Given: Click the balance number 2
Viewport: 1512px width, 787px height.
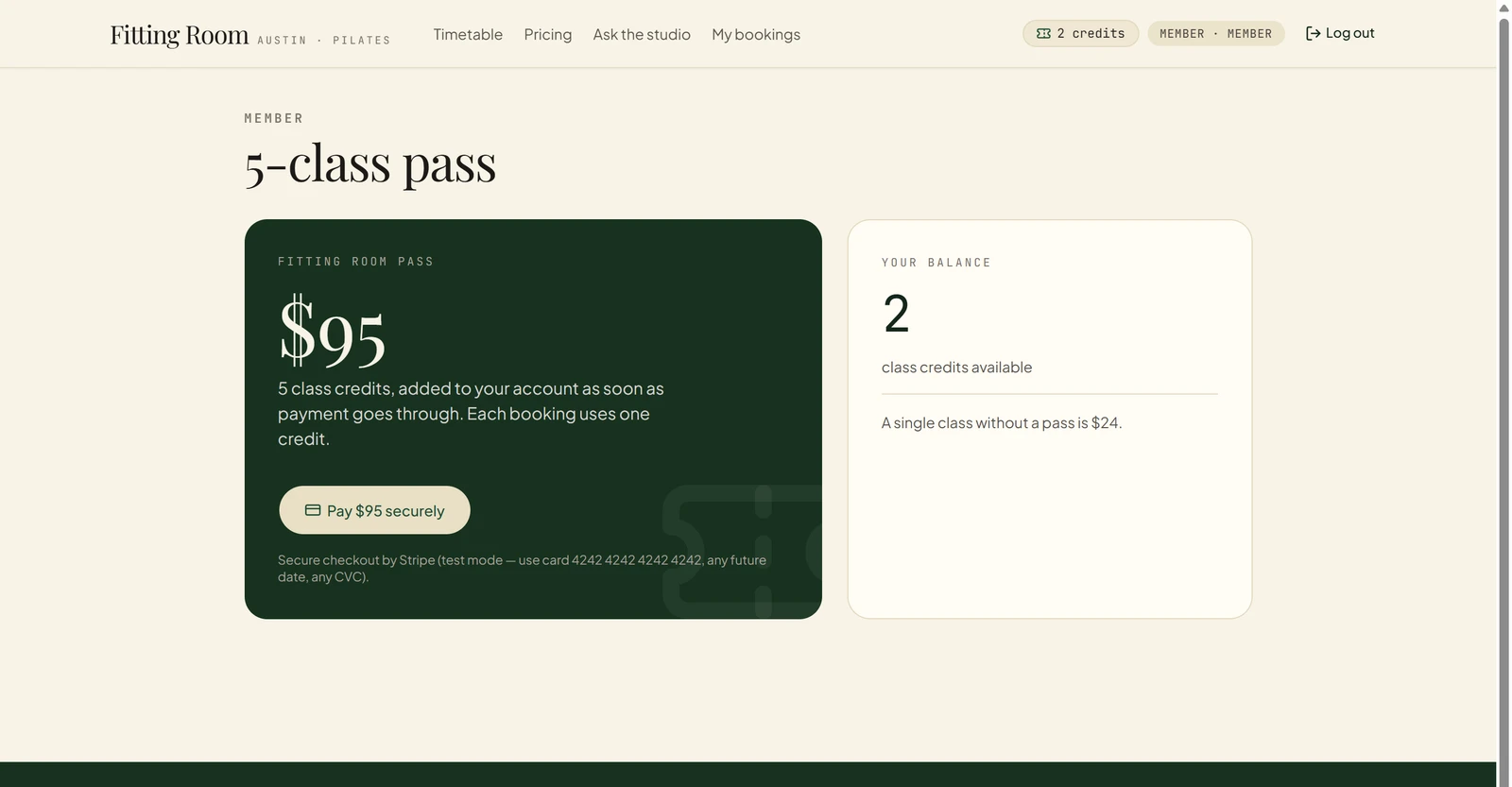Looking at the screenshot, I should coord(896,314).
